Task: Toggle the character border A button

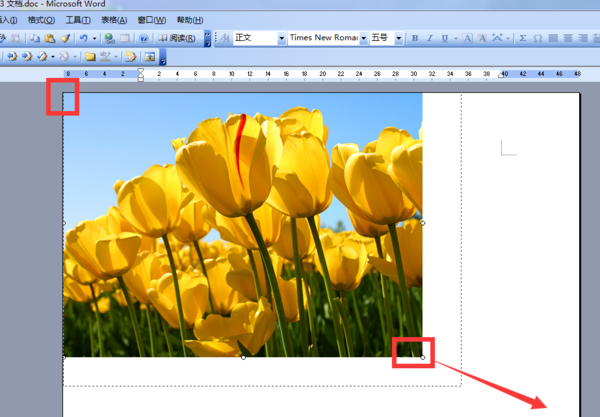Action: coord(467,38)
